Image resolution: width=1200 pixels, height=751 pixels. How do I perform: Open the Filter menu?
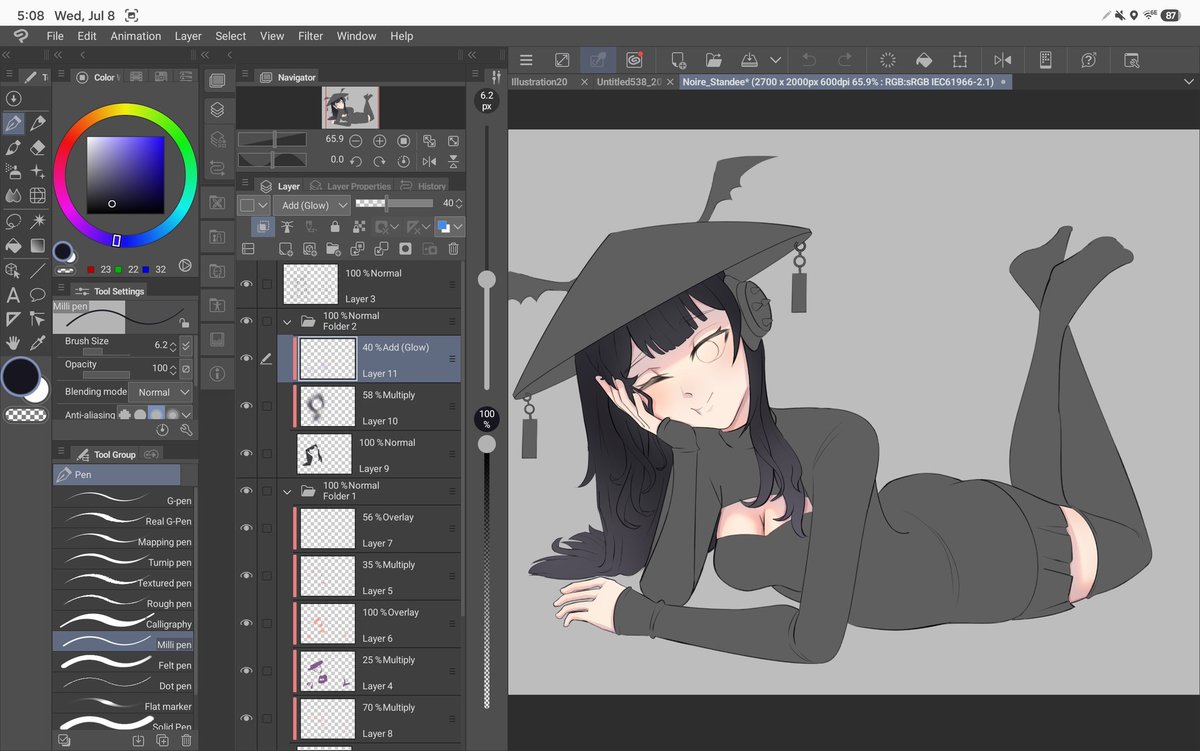click(311, 36)
